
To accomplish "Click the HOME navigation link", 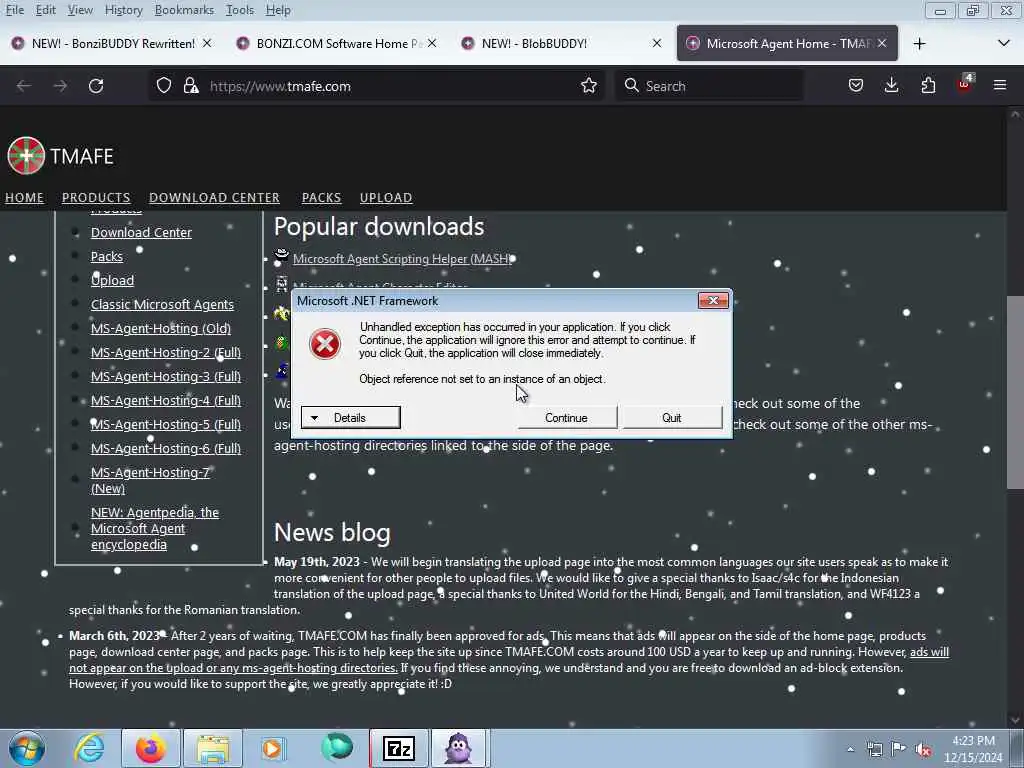I will pos(24,197).
